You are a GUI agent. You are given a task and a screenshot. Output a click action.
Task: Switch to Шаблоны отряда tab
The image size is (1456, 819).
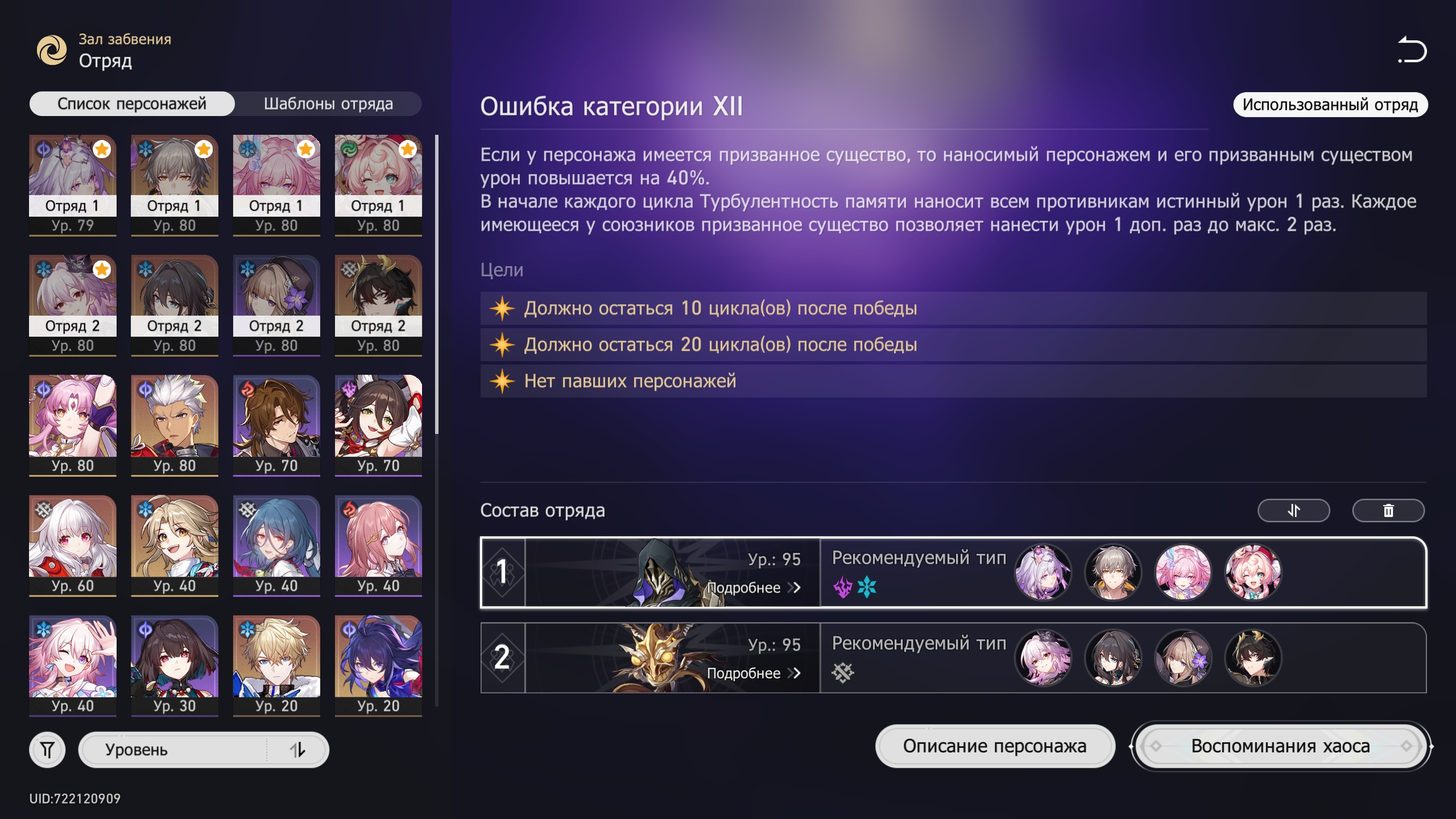click(328, 104)
